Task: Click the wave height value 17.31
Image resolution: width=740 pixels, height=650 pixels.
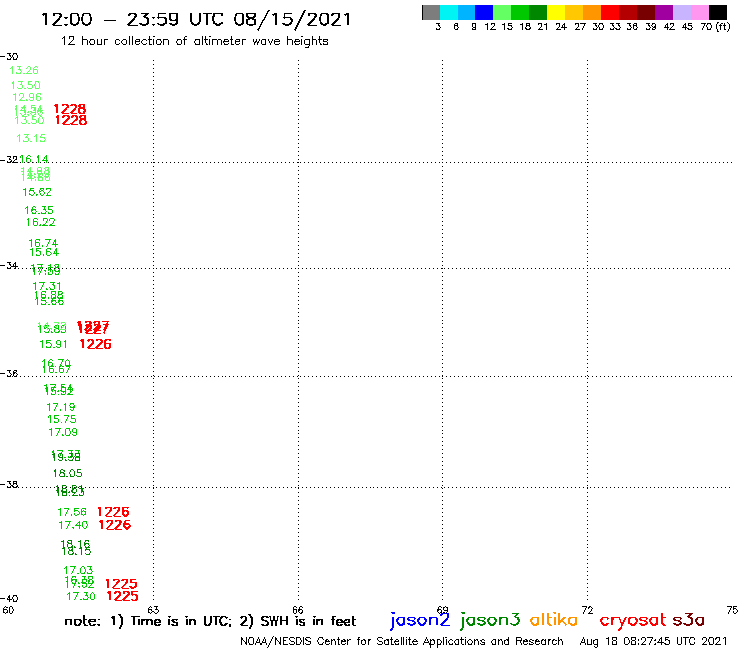Action: click(x=47, y=286)
